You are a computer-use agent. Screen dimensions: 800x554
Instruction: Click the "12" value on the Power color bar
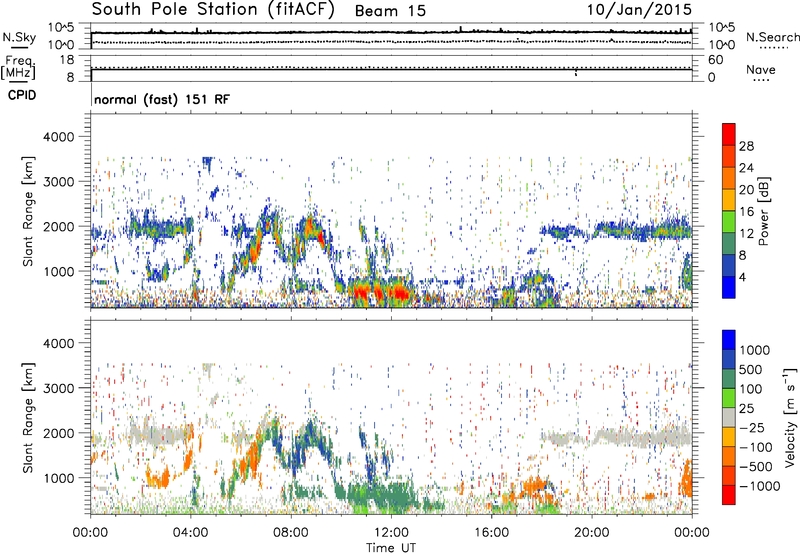tap(746, 234)
